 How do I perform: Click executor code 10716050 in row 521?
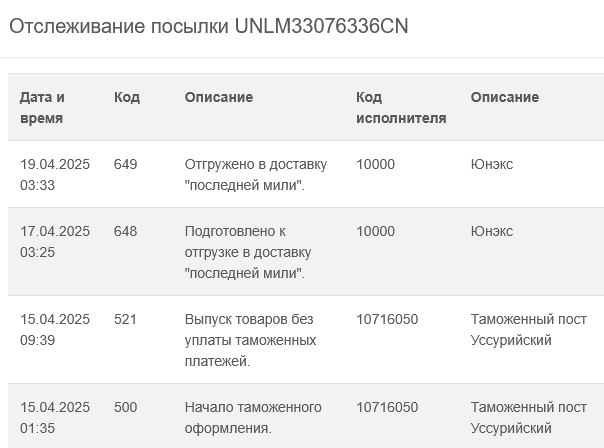(387, 319)
